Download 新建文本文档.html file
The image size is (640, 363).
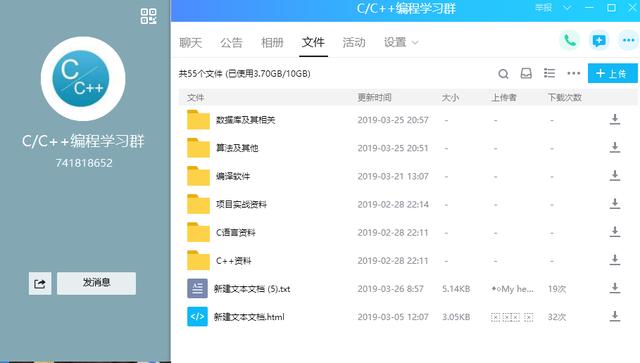pos(615,316)
